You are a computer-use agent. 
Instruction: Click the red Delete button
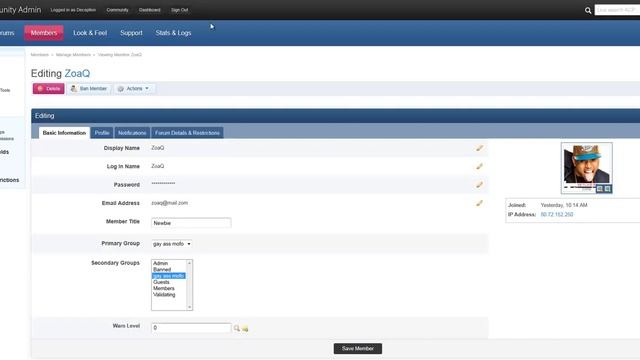coord(49,89)
